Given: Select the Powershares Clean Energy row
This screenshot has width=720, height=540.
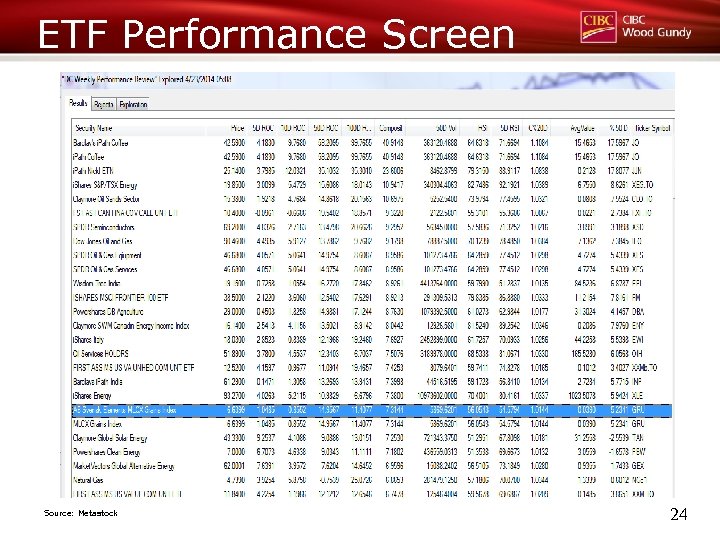Looking at the screenshot, I should point(372,452).
